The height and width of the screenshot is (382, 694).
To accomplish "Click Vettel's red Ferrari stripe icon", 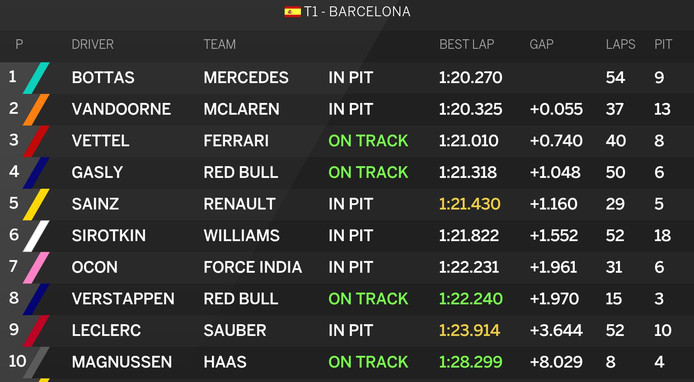I will click(x=36, y=141).
